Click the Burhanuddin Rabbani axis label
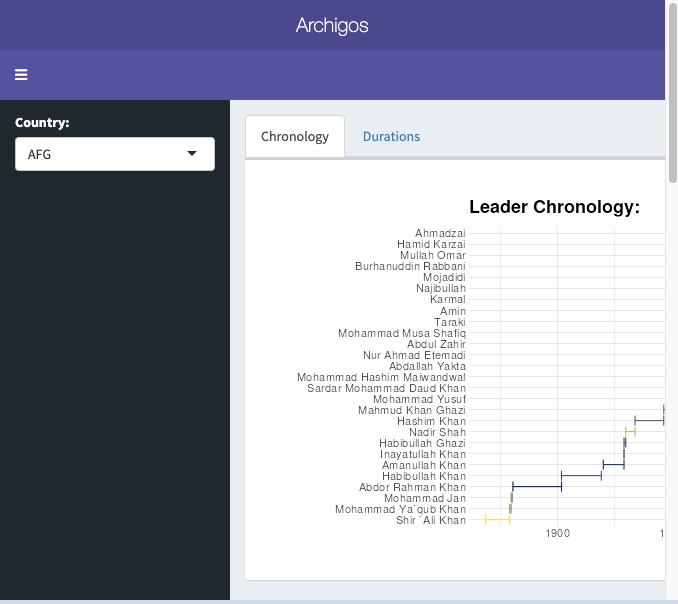The height and width of the screenshot is (604, 678). [x=410, y=266]
